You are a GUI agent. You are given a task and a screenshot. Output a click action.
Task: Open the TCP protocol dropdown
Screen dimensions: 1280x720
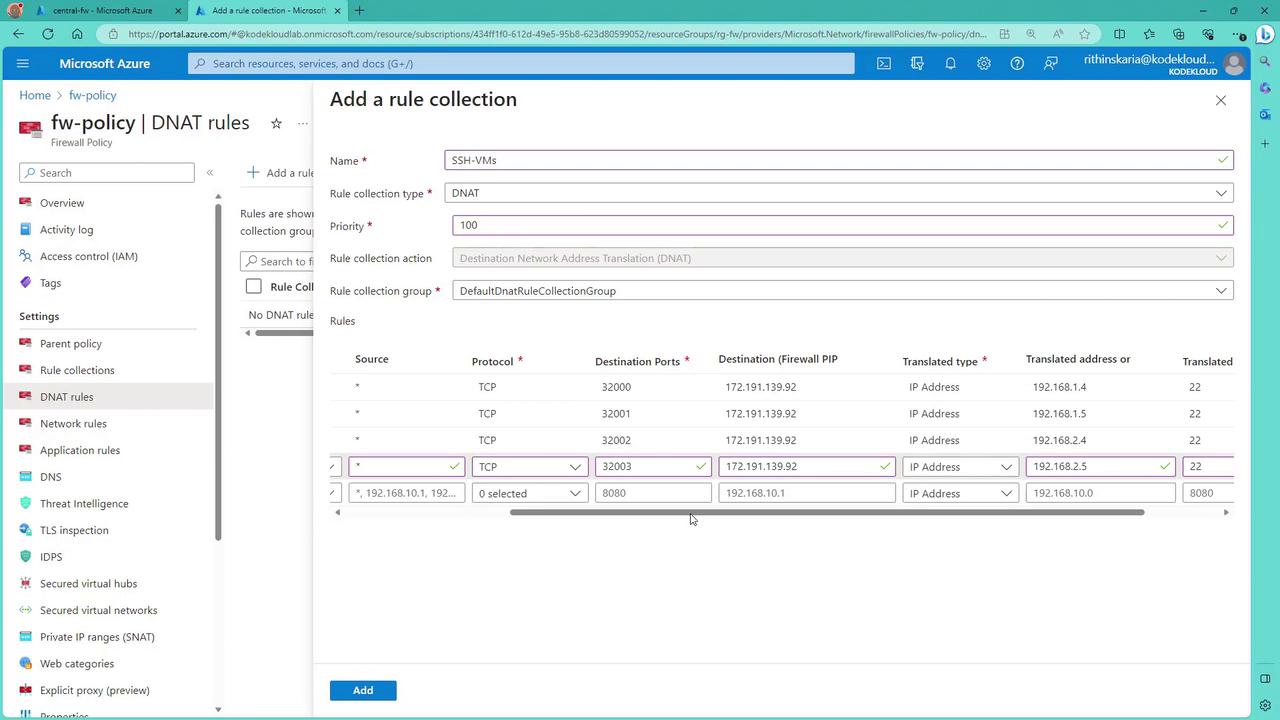pyautogui.click(x=529, y=467)
